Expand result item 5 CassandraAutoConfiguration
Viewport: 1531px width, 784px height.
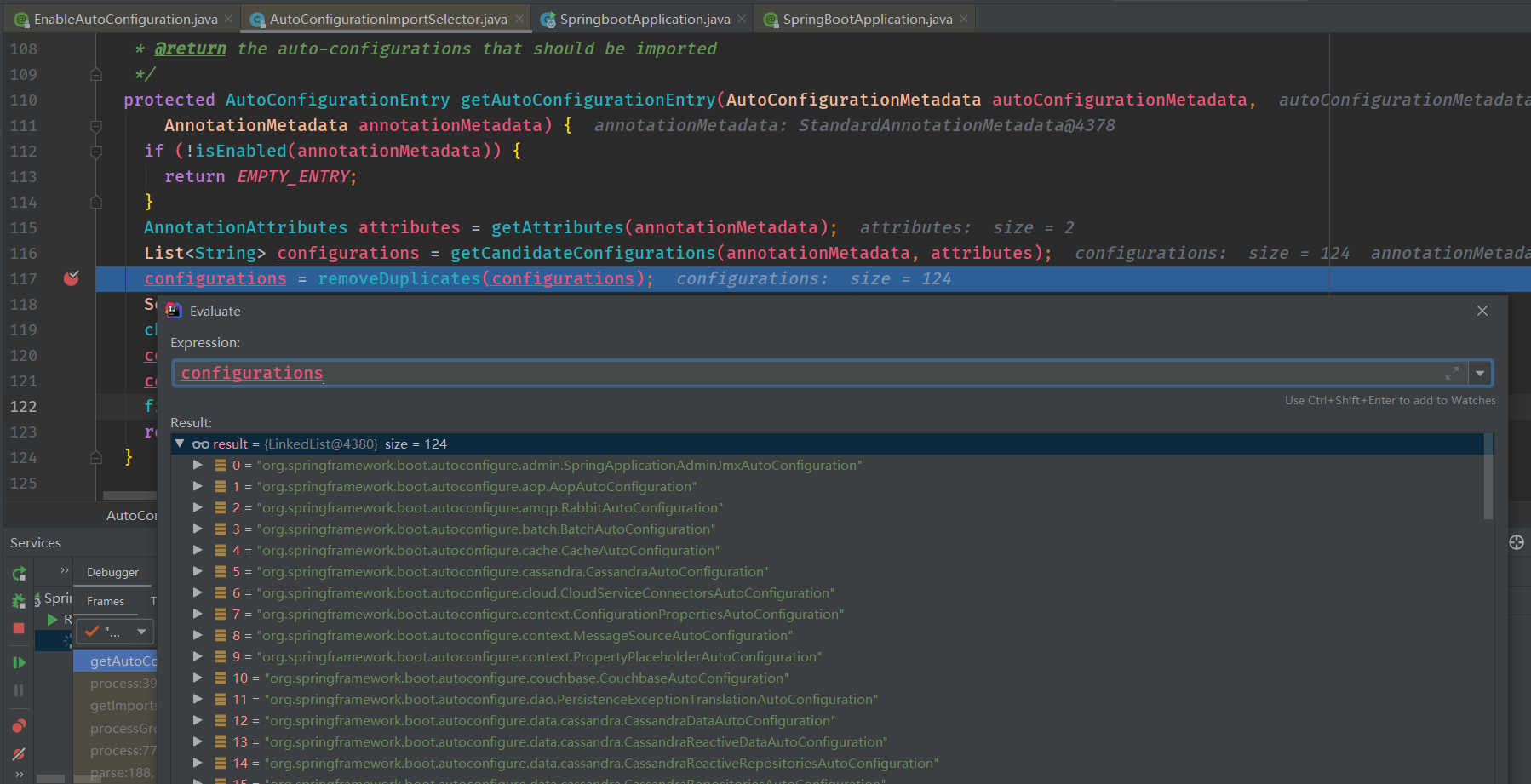coord(198,571)
